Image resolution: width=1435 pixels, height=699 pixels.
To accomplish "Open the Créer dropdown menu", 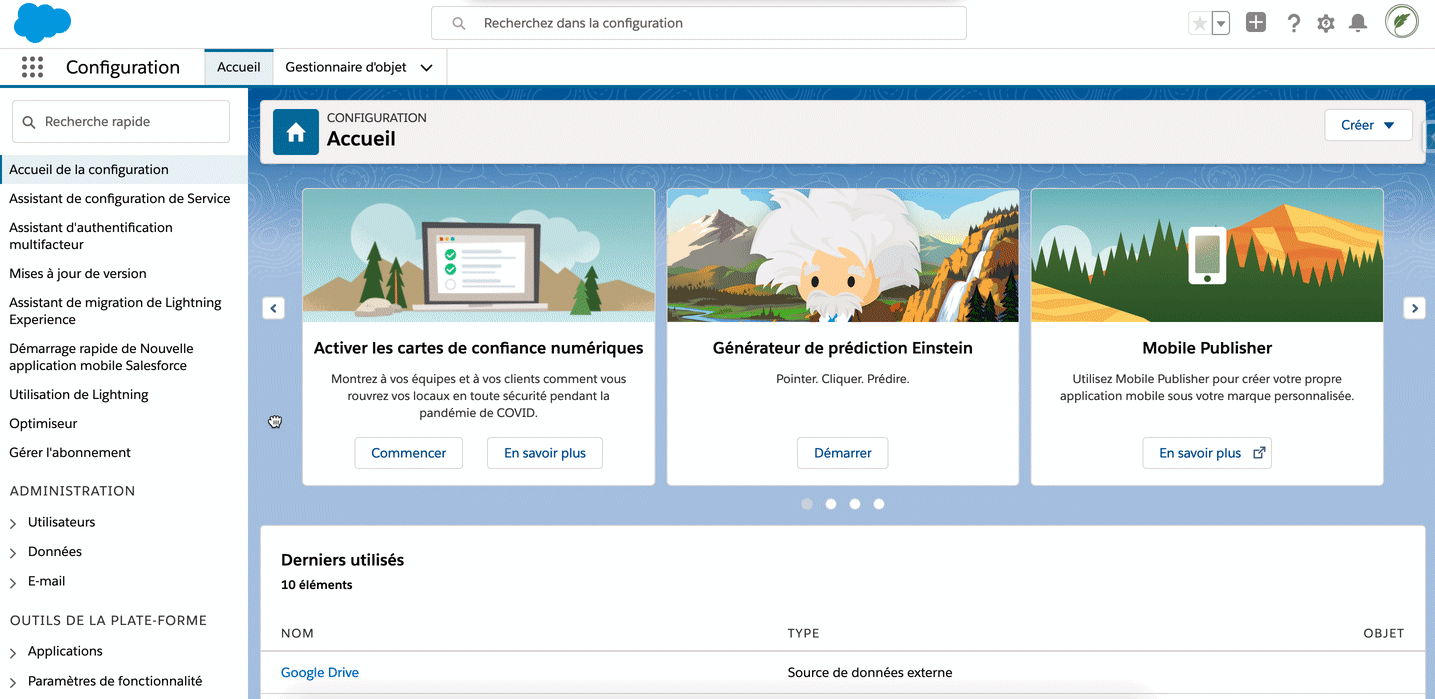I will [1368, 124].
